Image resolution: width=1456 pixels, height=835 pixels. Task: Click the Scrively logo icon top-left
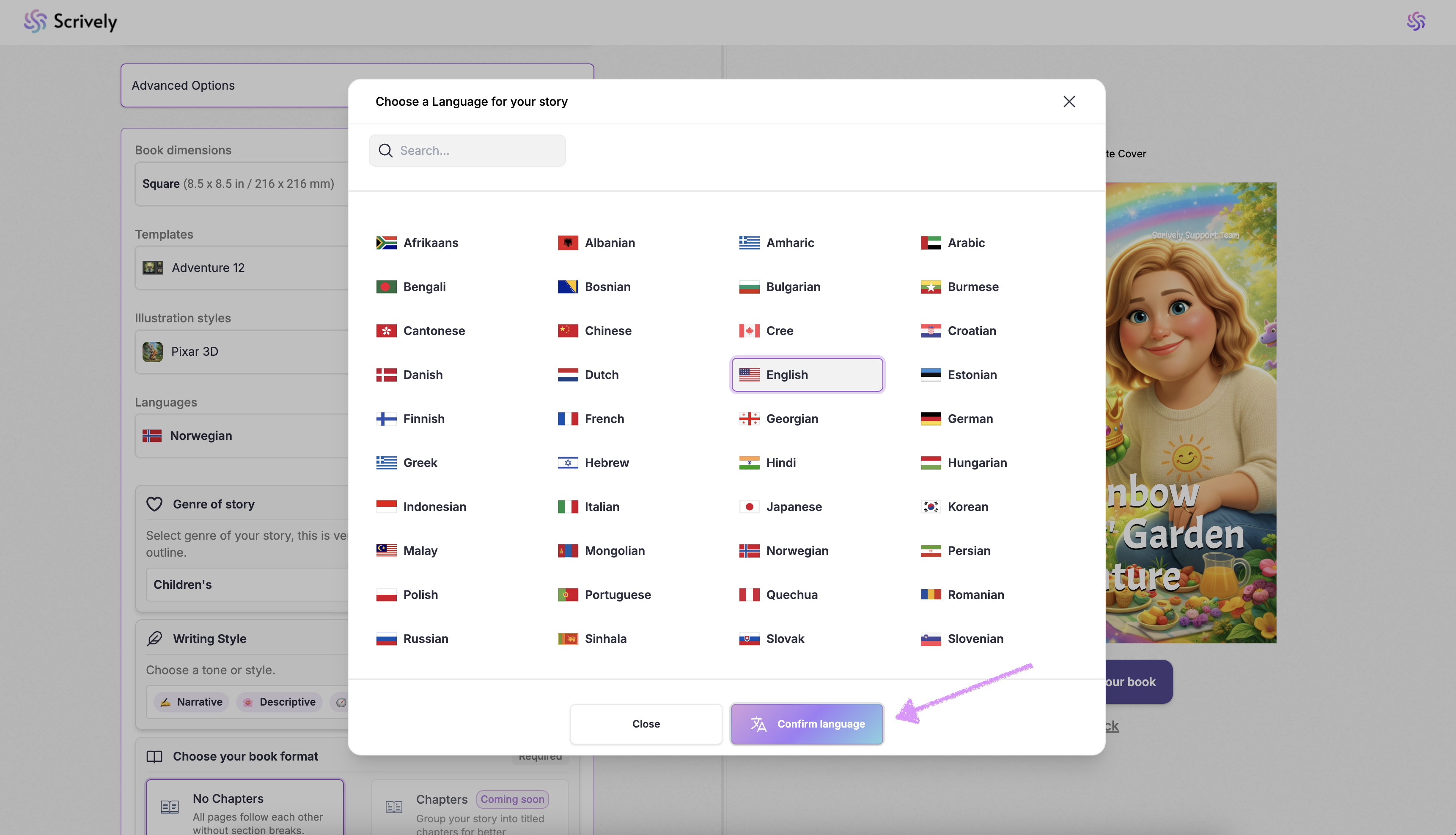35,21
